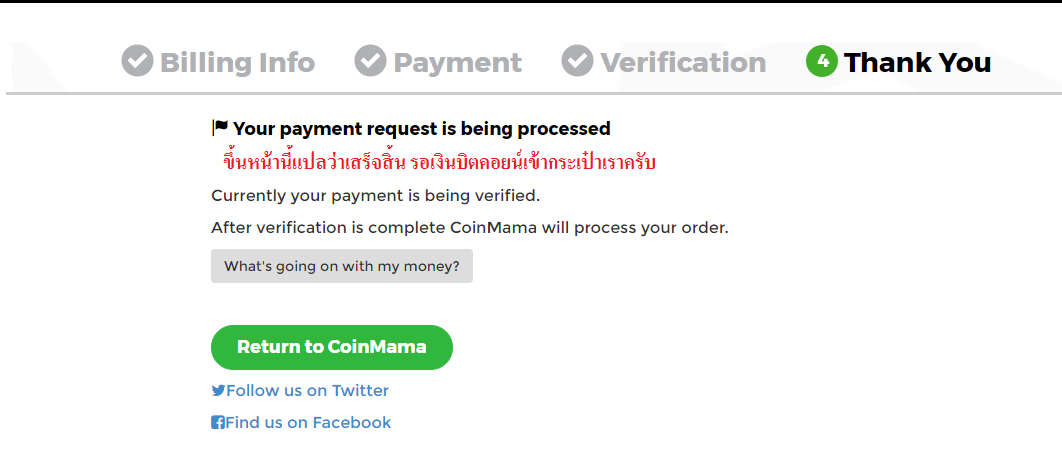Screen dimensions: 1062x468
Task: Select the Verification step label
Action: [x=683, y=62]
